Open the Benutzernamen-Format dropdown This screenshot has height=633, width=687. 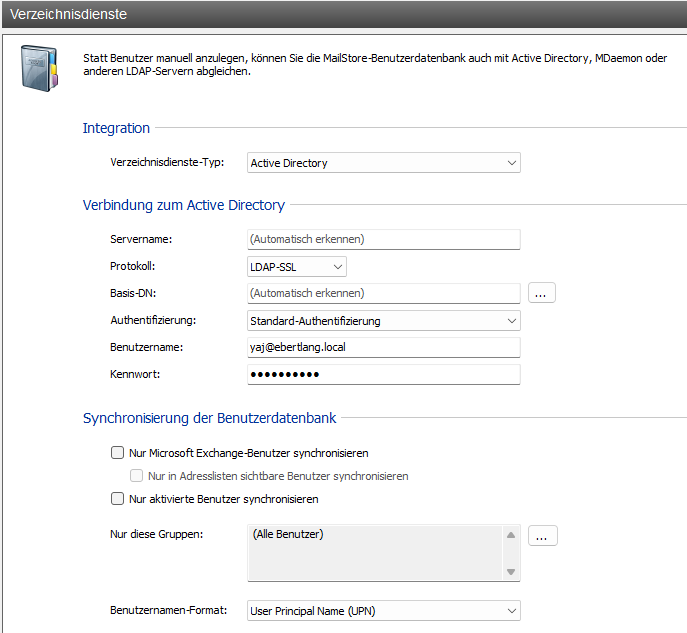coord(383,611)
